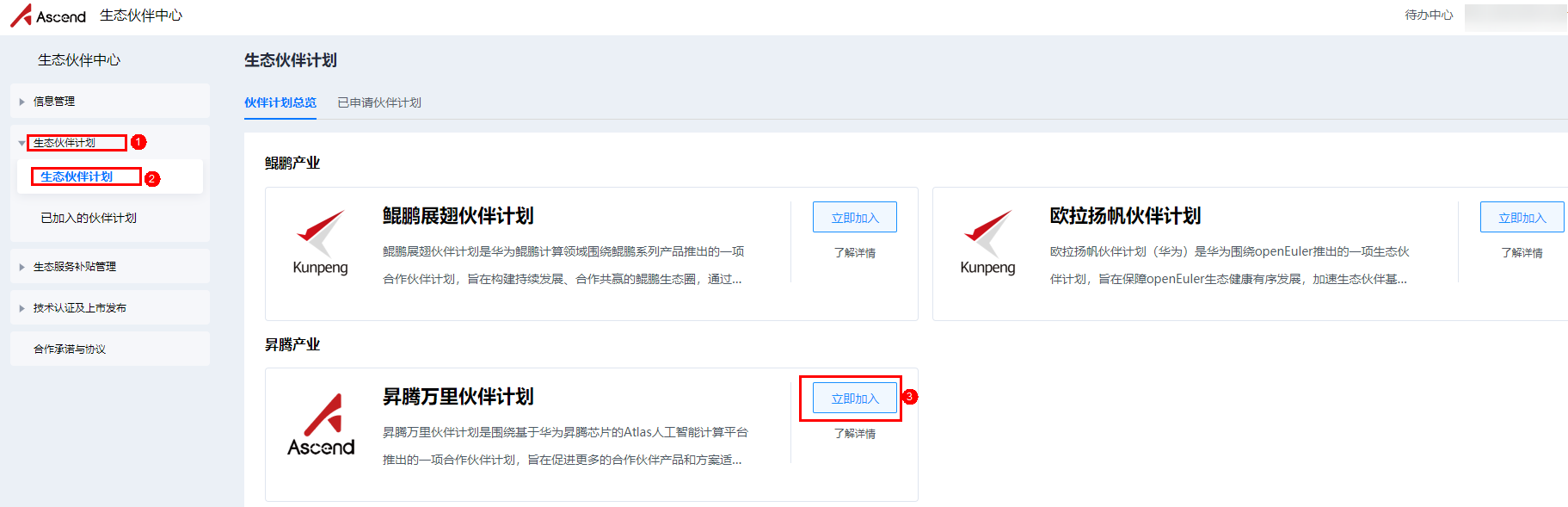Open 技术认证及上市发布 sidebar menu

110,307
